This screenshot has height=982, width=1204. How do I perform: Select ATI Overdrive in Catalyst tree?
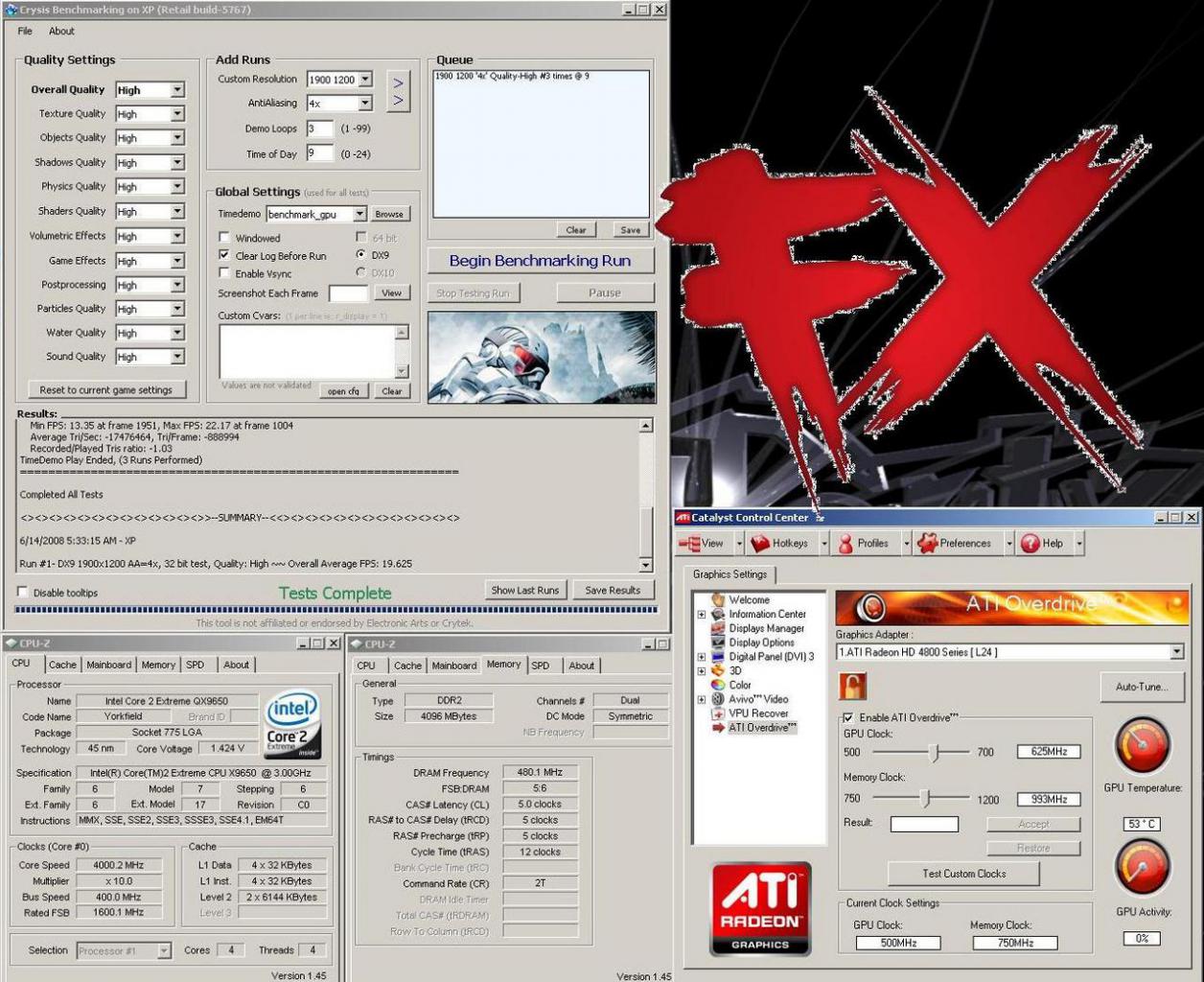click(762, 728)
